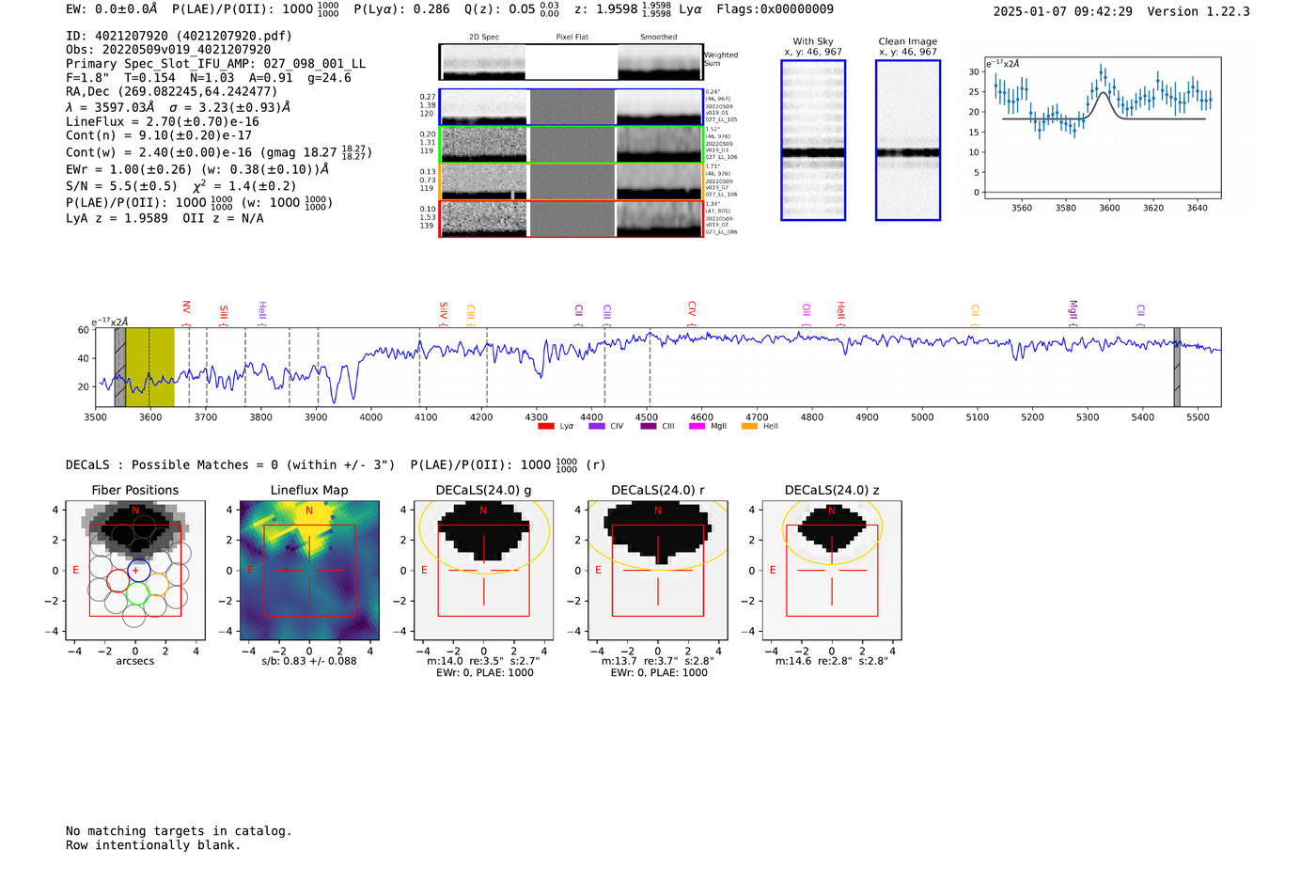Click the MgII magenta legend swatch
Image resolution: width=1316 pixels, height=896 pixels.
click(x=697, y=426)
